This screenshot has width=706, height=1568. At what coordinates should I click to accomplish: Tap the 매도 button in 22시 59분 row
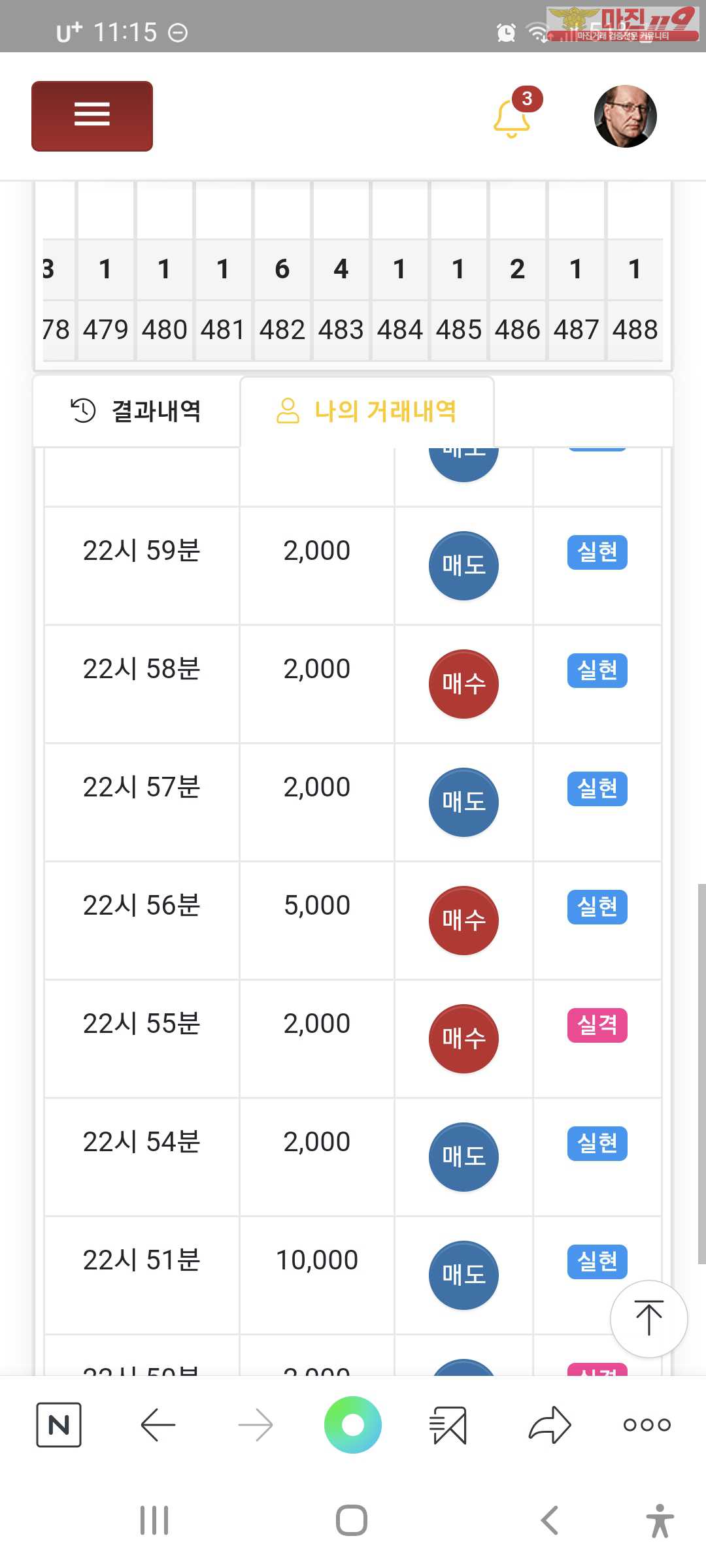tap(463, 566)
